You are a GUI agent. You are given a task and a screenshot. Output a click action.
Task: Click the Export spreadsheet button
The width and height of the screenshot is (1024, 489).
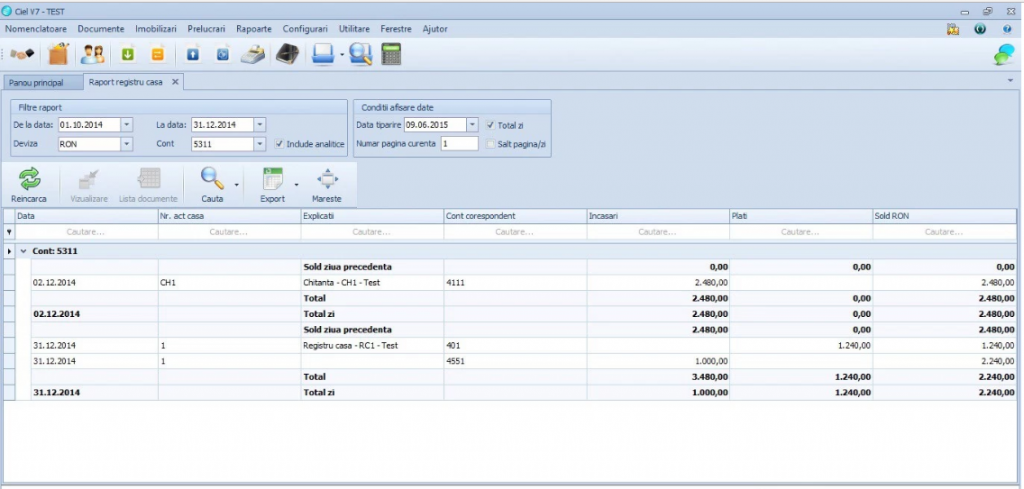[x=272, y=185]
